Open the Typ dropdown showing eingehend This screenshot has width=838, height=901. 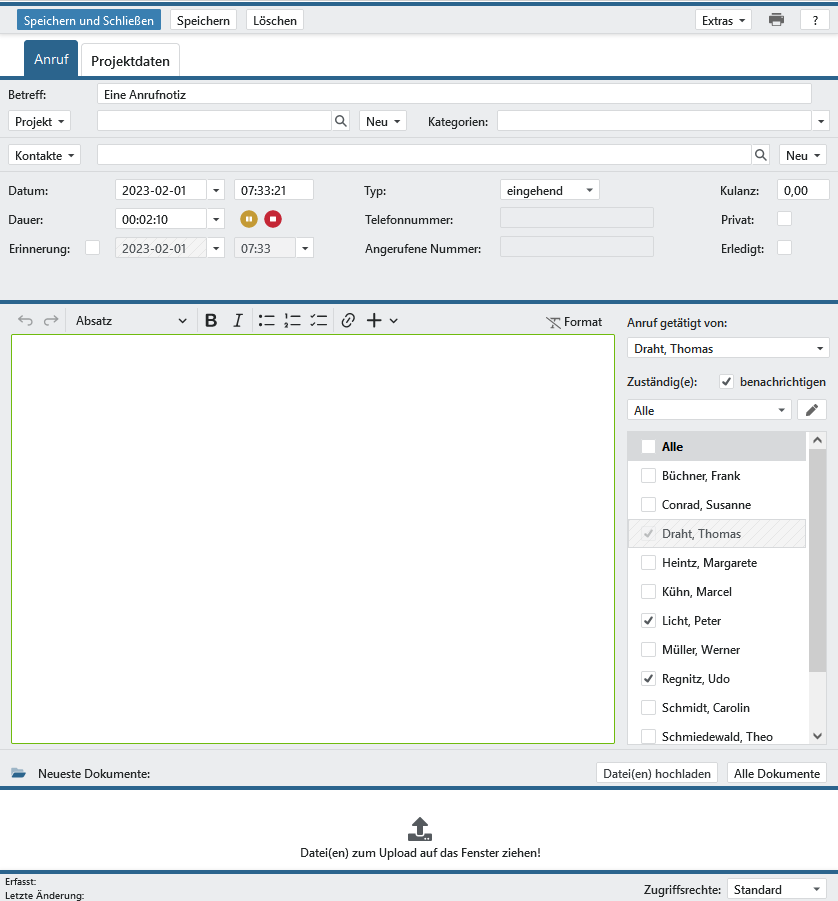549,190
